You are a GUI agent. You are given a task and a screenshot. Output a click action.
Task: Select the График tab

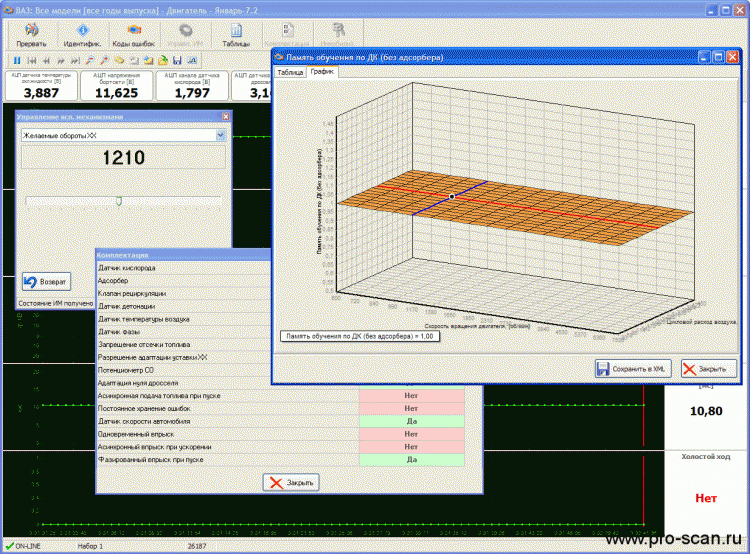tap(322, 73)
